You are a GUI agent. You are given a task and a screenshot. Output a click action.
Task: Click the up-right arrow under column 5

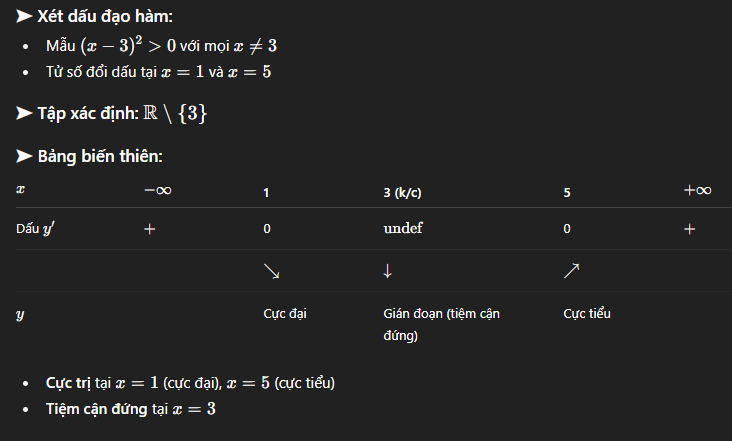tap(571, 271)
